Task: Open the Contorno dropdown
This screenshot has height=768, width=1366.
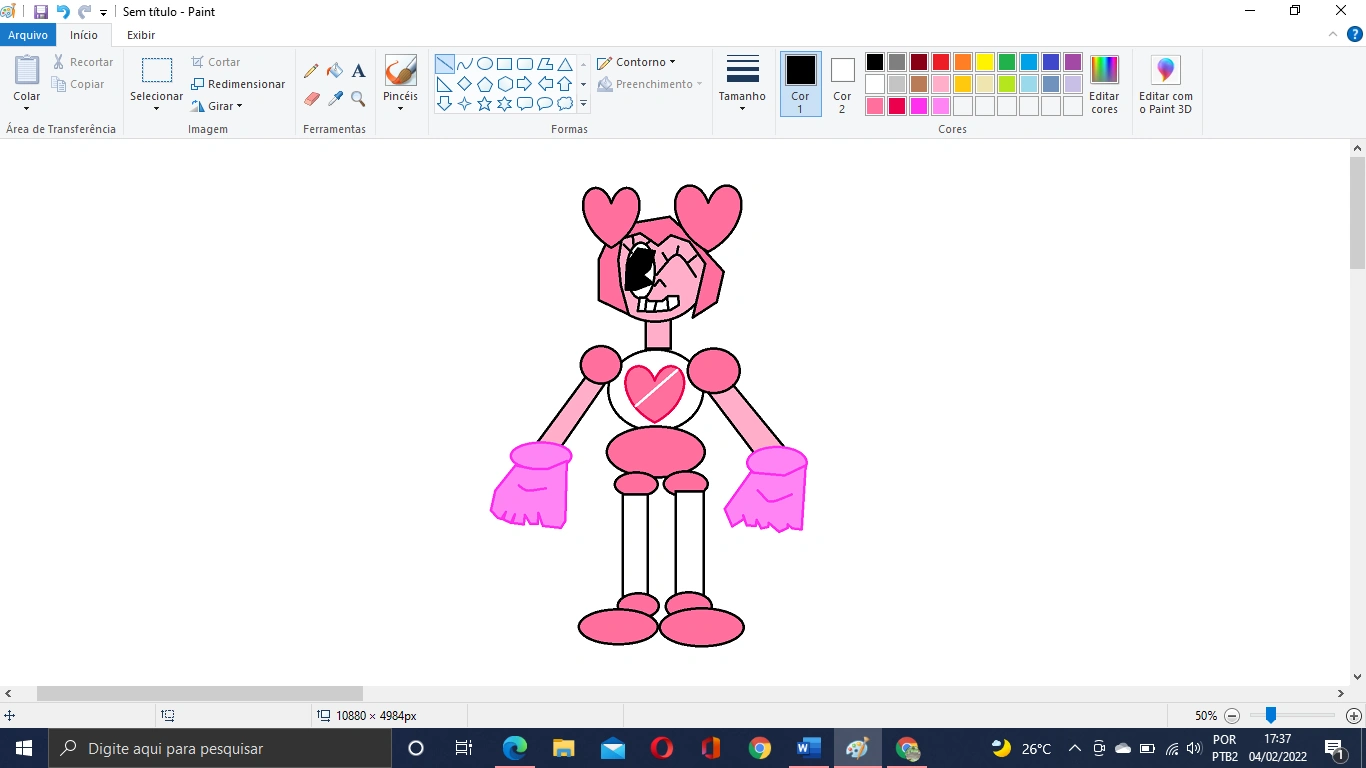Action: point(636,61)
